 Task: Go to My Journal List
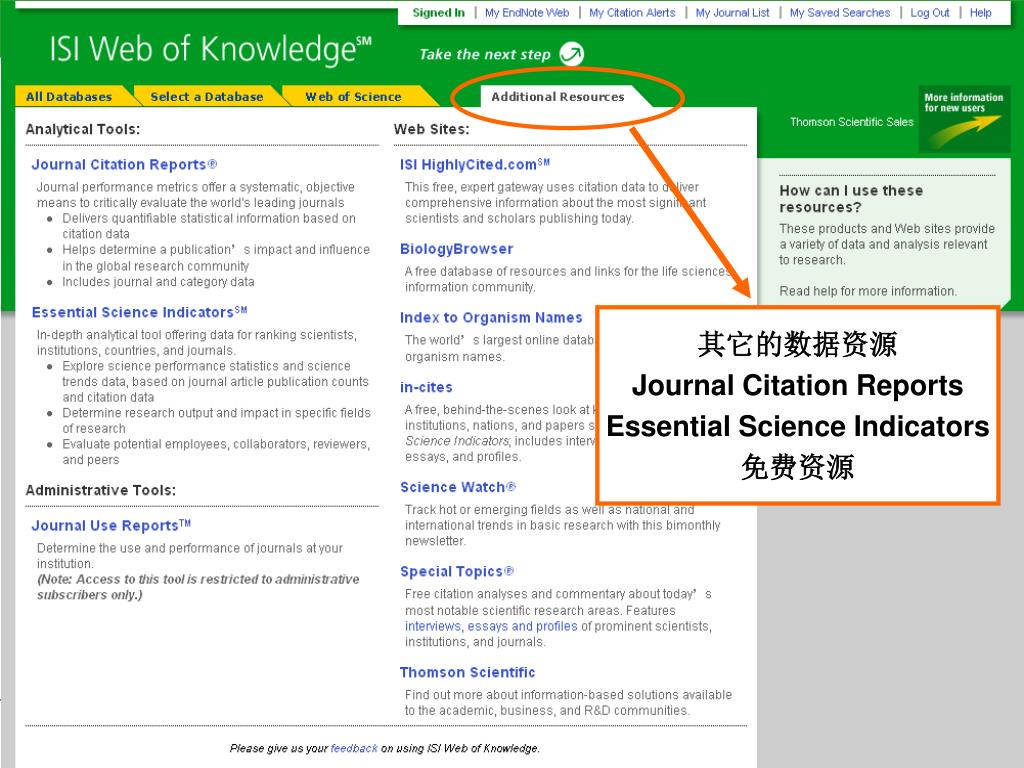pos(732,12)
